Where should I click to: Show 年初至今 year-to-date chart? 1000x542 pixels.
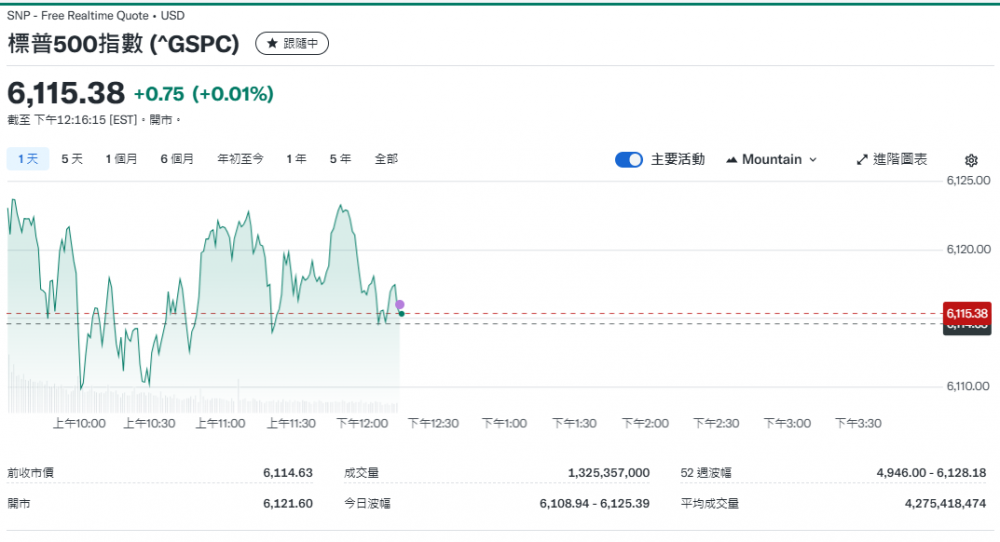tap(240, 159)
